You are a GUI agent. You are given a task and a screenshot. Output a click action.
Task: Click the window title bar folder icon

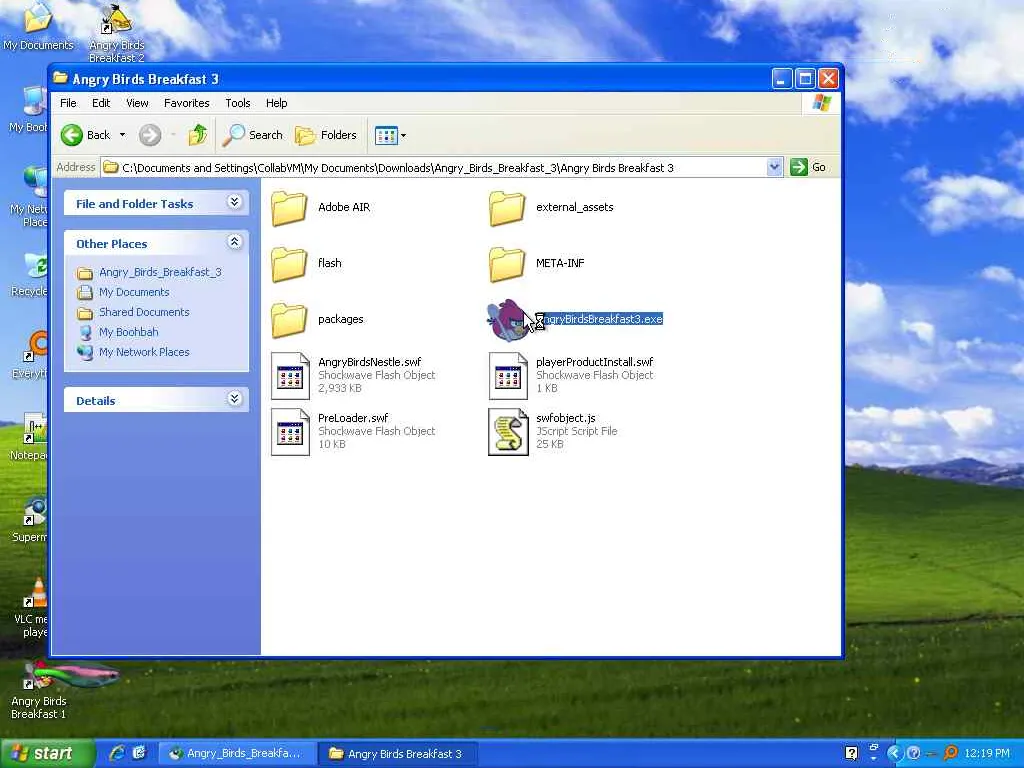tap(61, 78)
